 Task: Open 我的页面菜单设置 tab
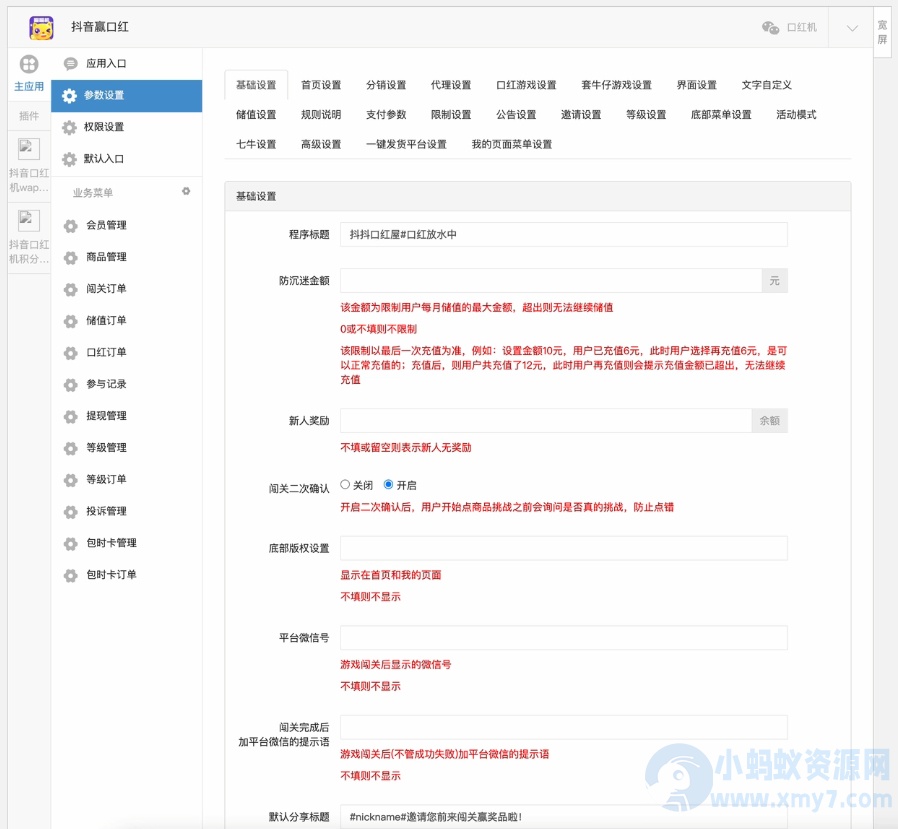pyautogui.click(x=511, y=144)
